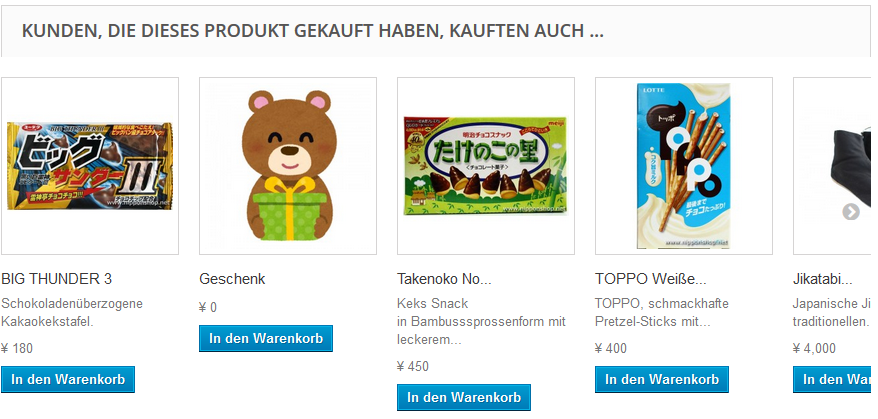The image size is (878, 419).
Task: Add Jikatabi to the Warenkorb
Action: click(832, 379)
